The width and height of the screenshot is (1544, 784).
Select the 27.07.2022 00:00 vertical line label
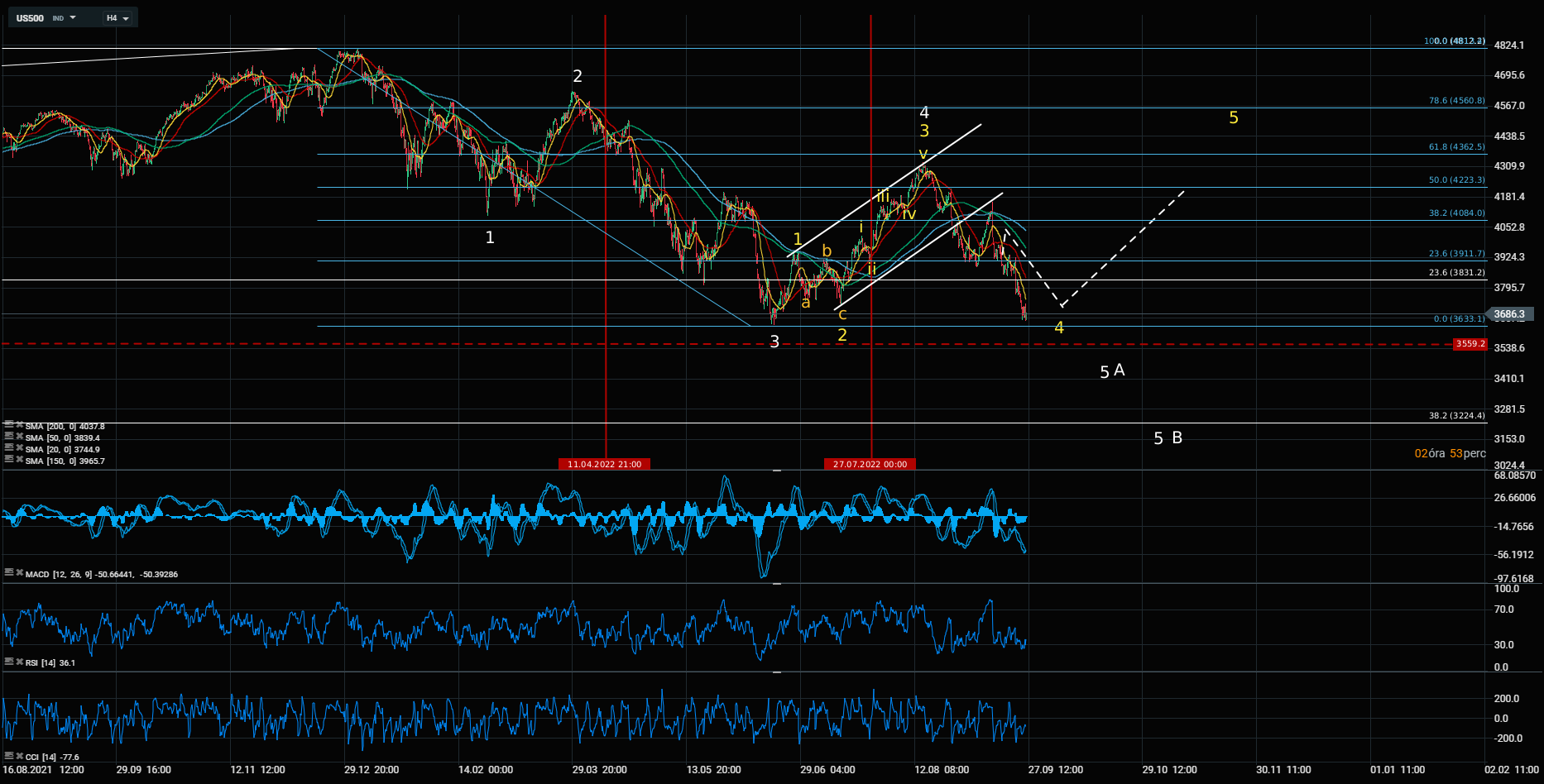coord(870,464)
